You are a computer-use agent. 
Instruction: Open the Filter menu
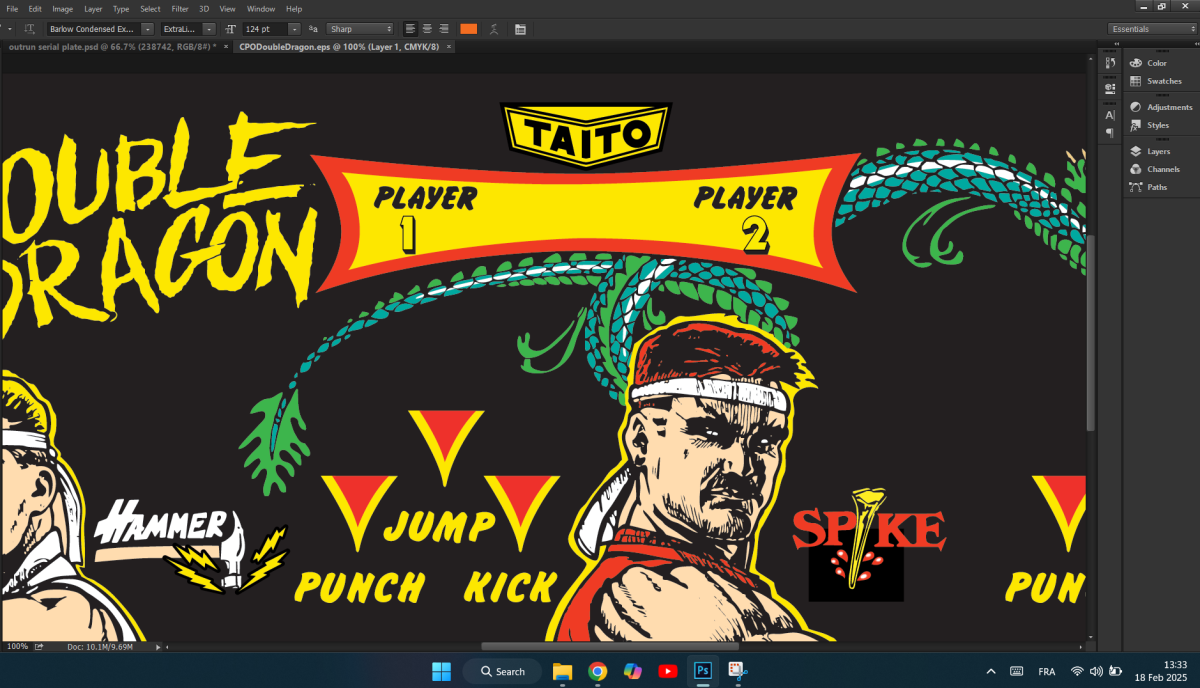point(180,9)
